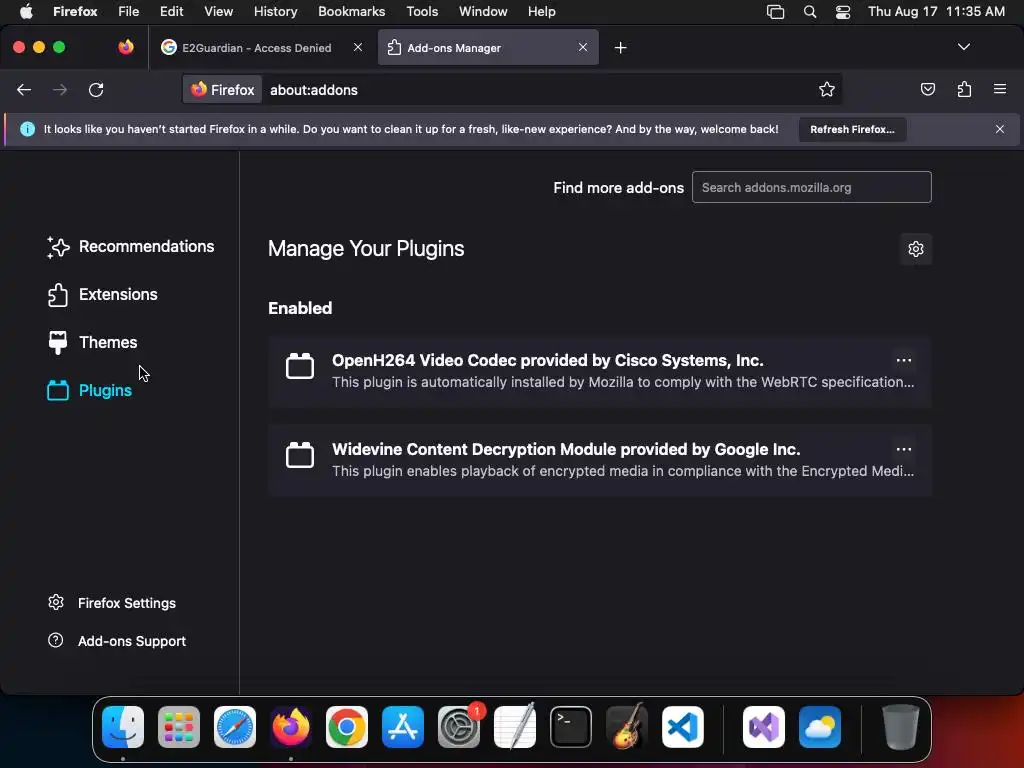The image size is (1024, 768).
Task: Open Add-ons Support link
Action: 117,641
